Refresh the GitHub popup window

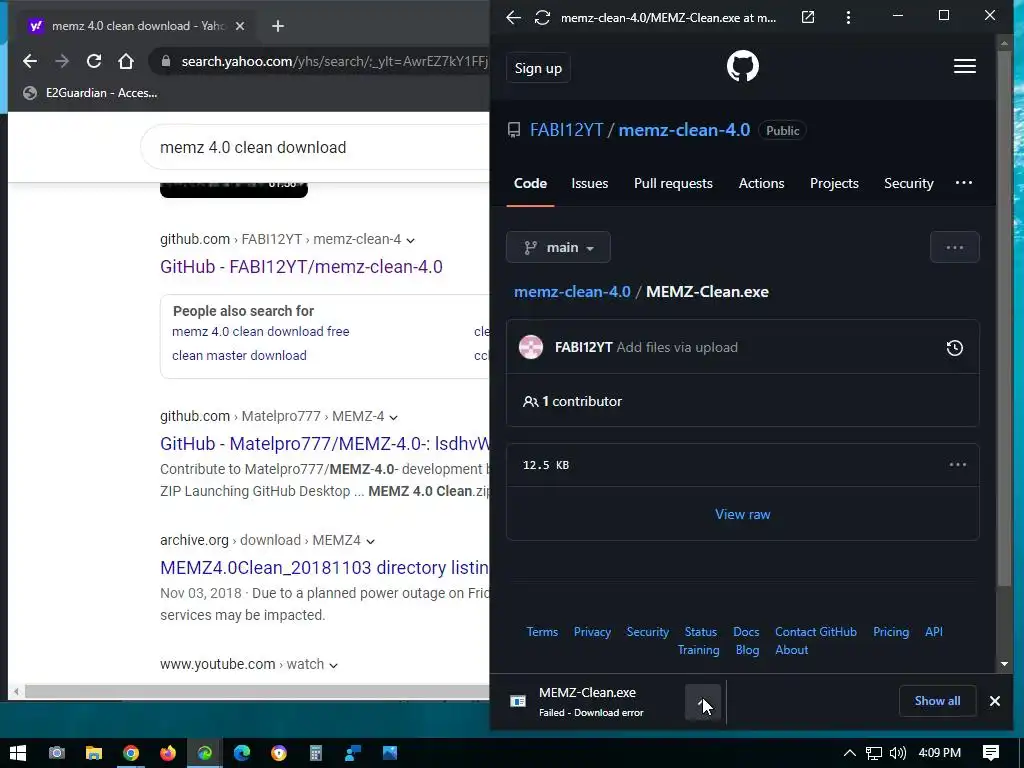(x=542, y=18)
